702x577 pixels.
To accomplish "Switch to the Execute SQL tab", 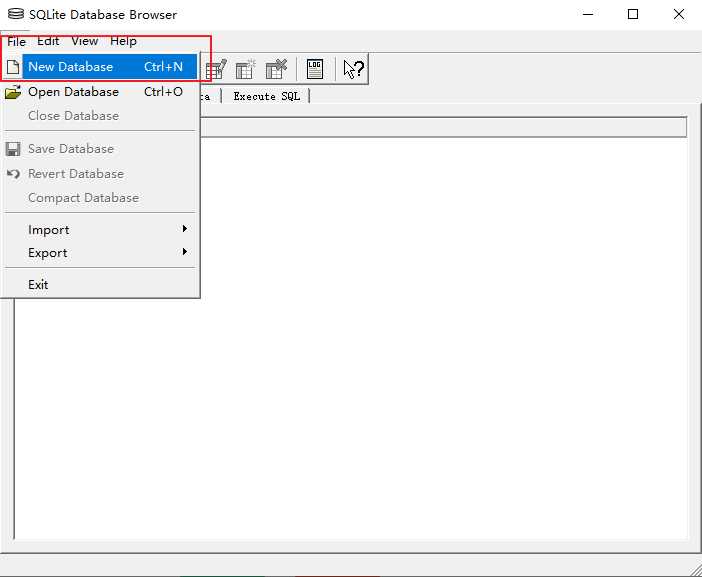I will (266, 96).
